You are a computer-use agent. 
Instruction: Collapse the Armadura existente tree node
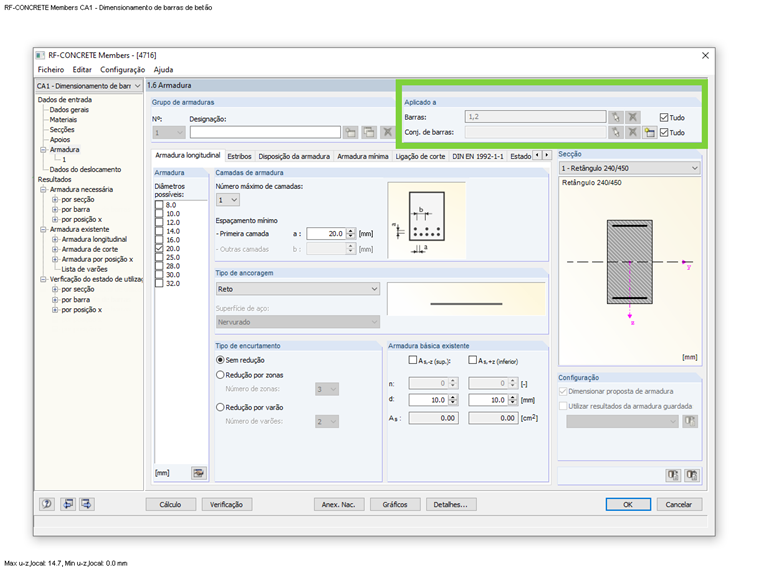click(x=43, y=229)
